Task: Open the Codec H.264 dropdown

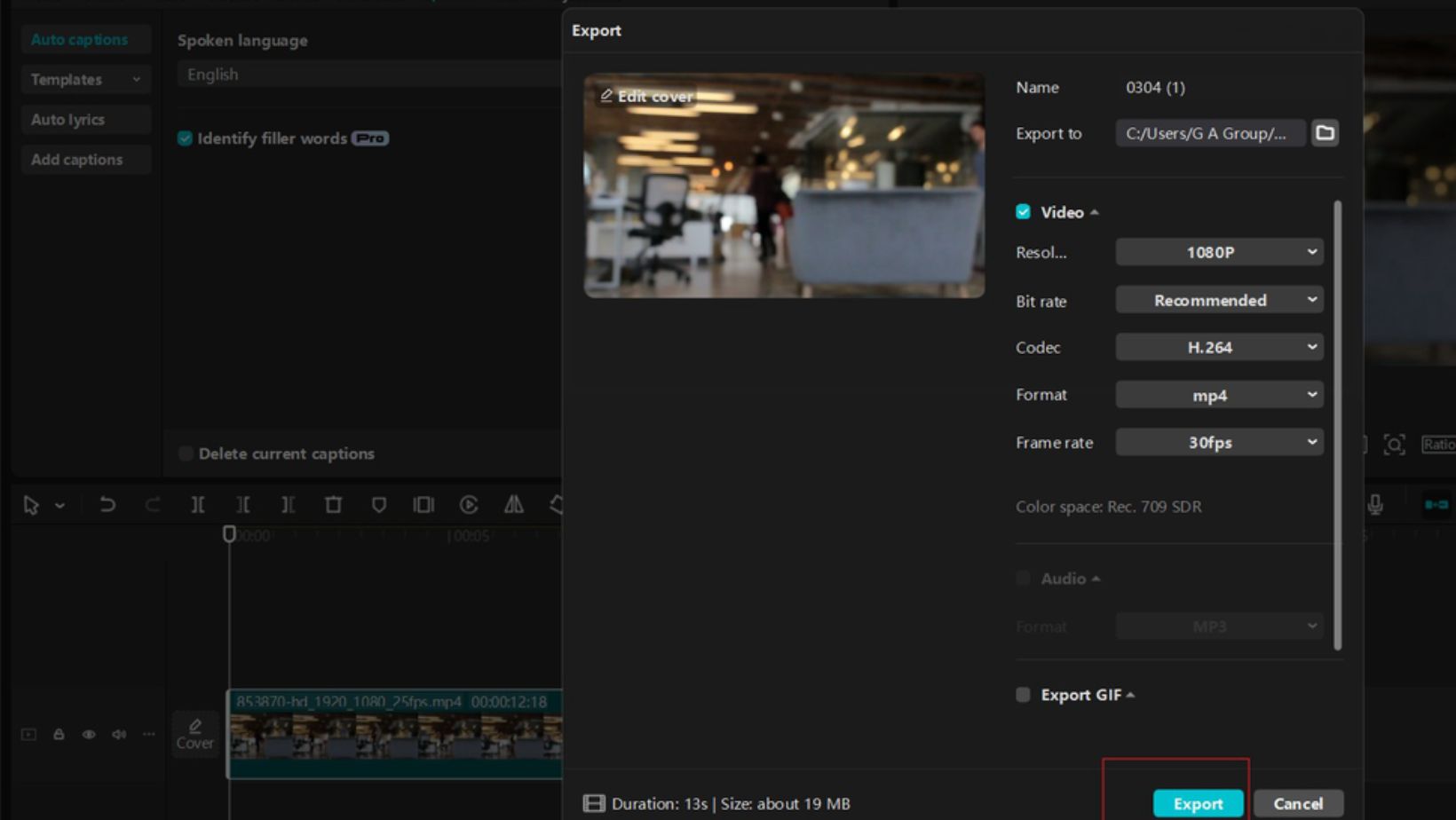Action: [1219, 347]
